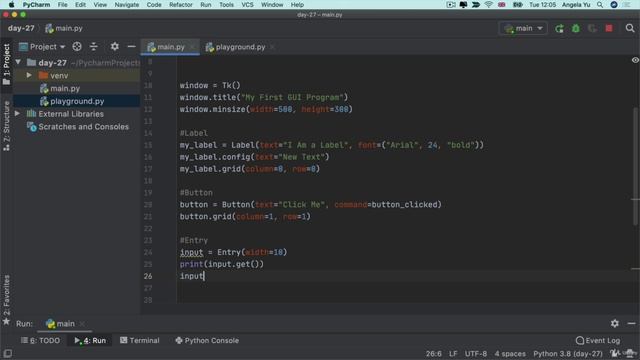Collapse all in Project panel
The height and width of the screenshot is (360, 640).
click(x=93, y=47)
